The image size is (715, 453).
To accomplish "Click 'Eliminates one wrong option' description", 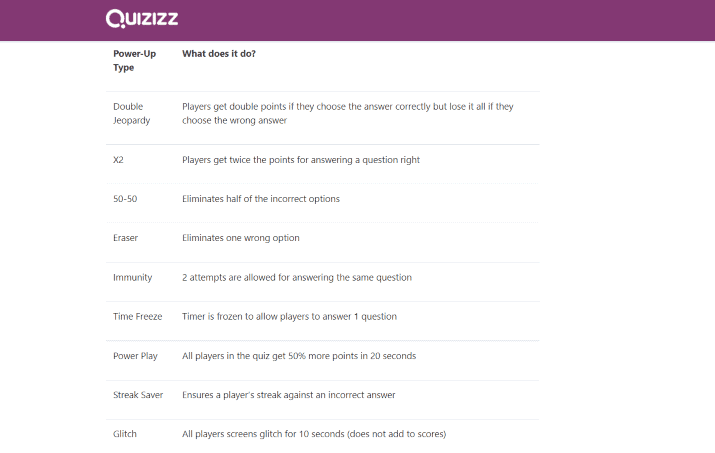I will pos(241,238).
